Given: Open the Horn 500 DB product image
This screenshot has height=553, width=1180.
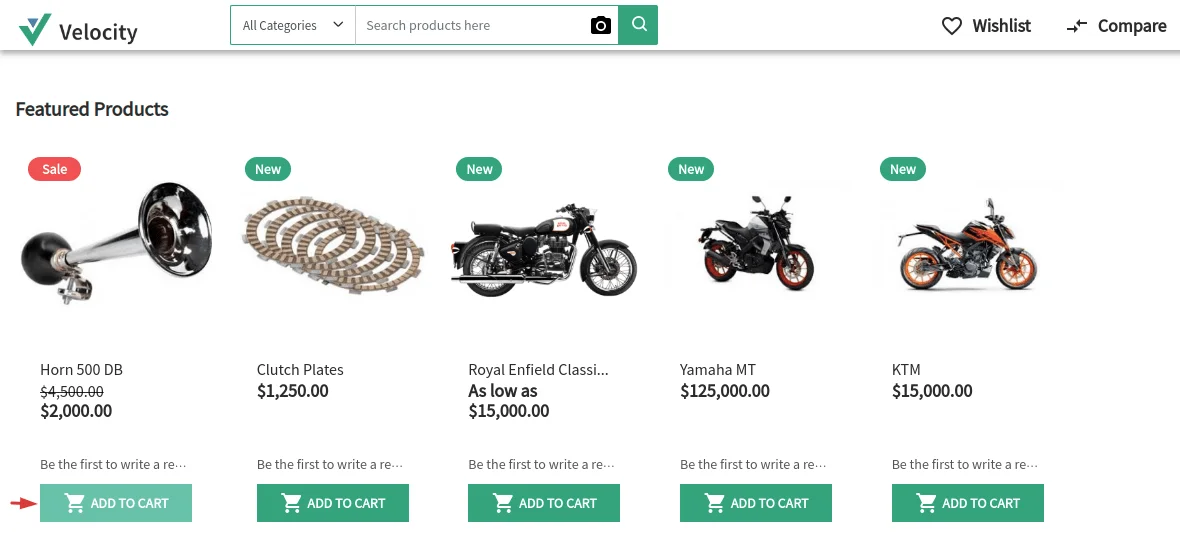Looking at the screenshot, I should click(118, 243).
